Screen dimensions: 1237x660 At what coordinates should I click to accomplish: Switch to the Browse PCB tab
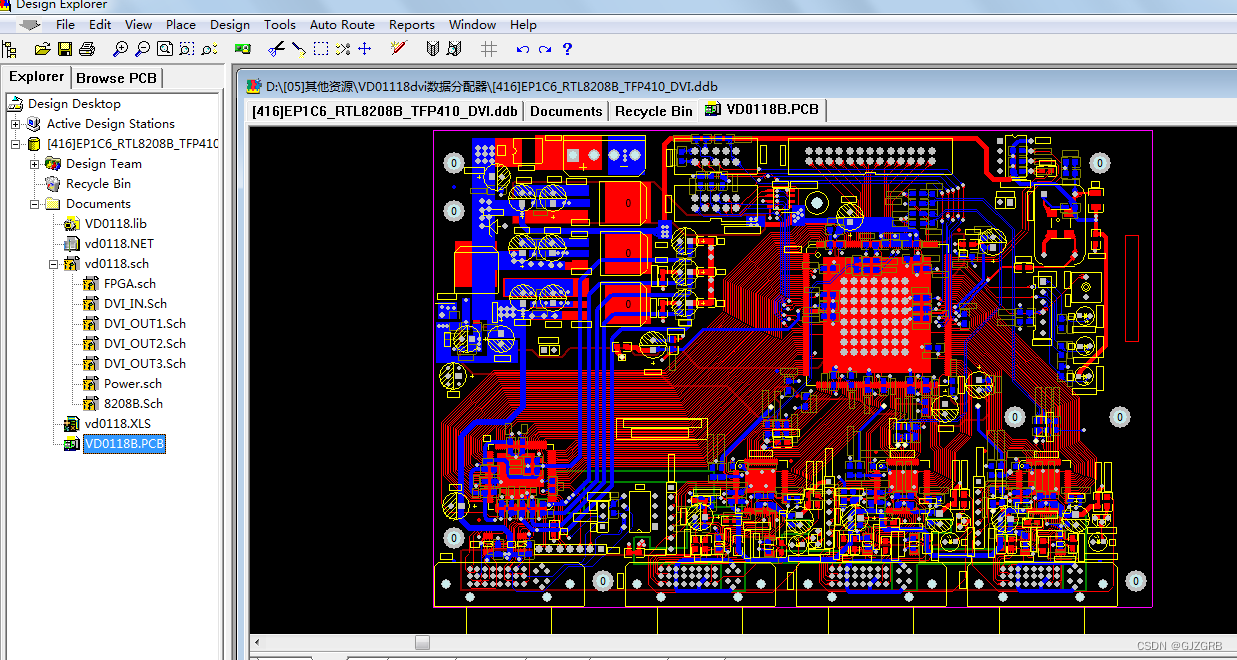[x=116, y=77]
